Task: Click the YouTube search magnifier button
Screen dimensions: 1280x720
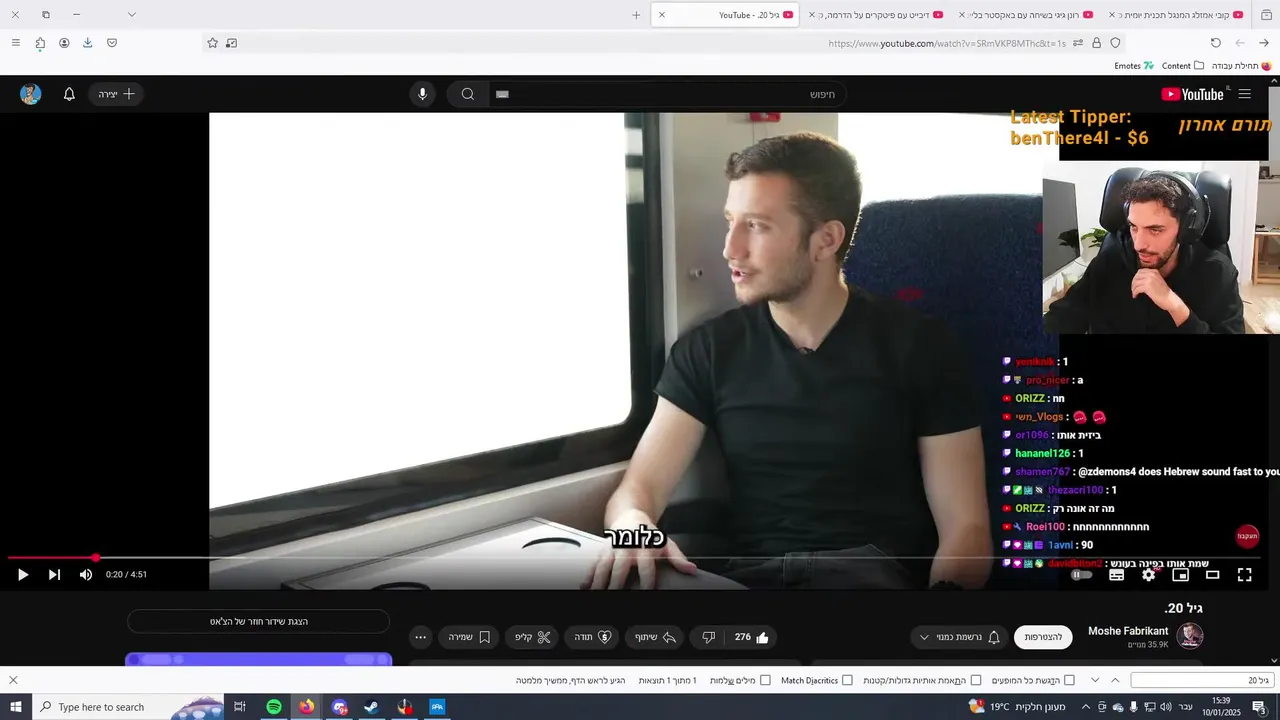Action: (x=467, y=94)
